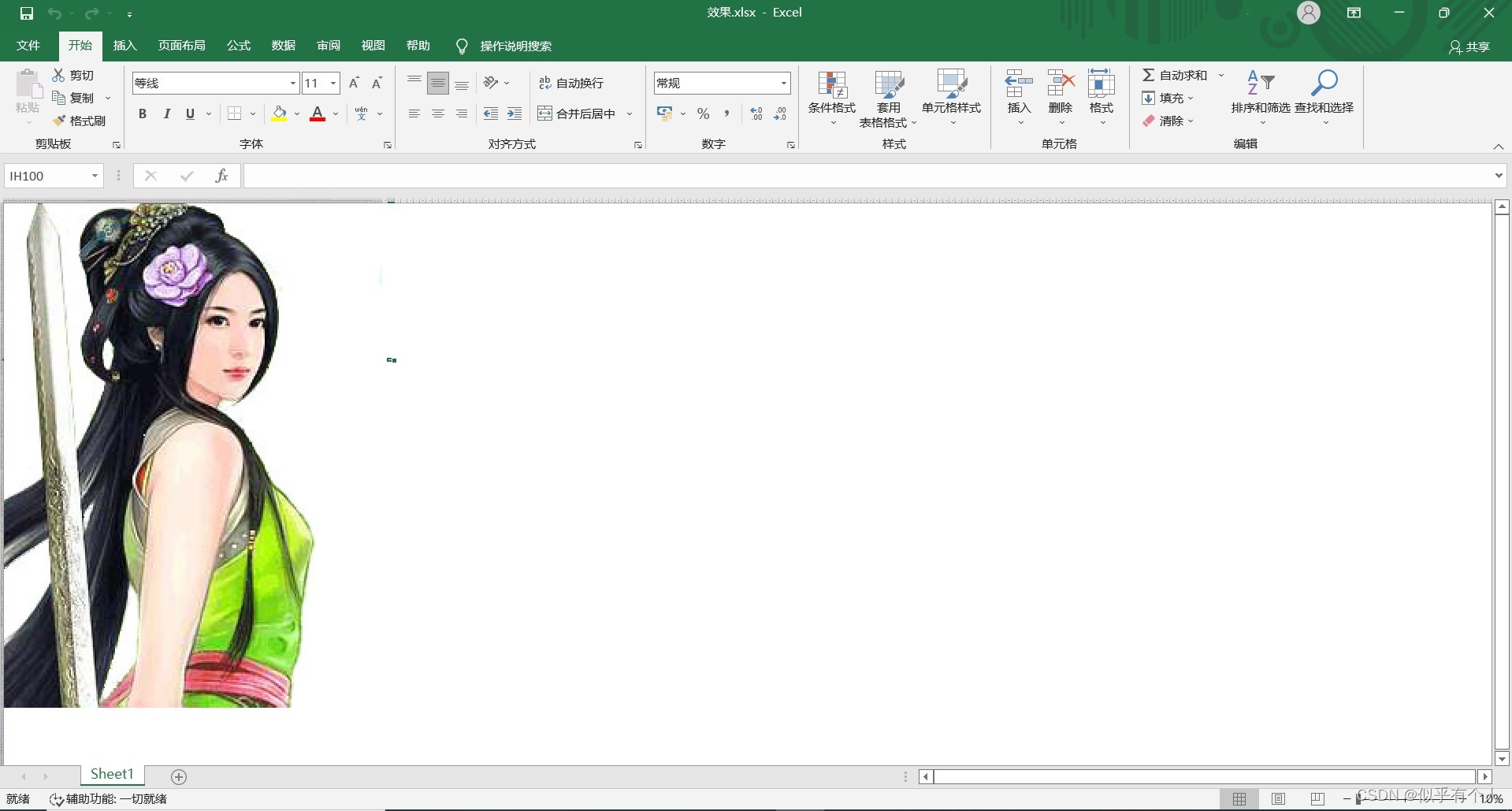Increase font size with the larger A icon
The image size is (1512, 811).
click(355, 83)
